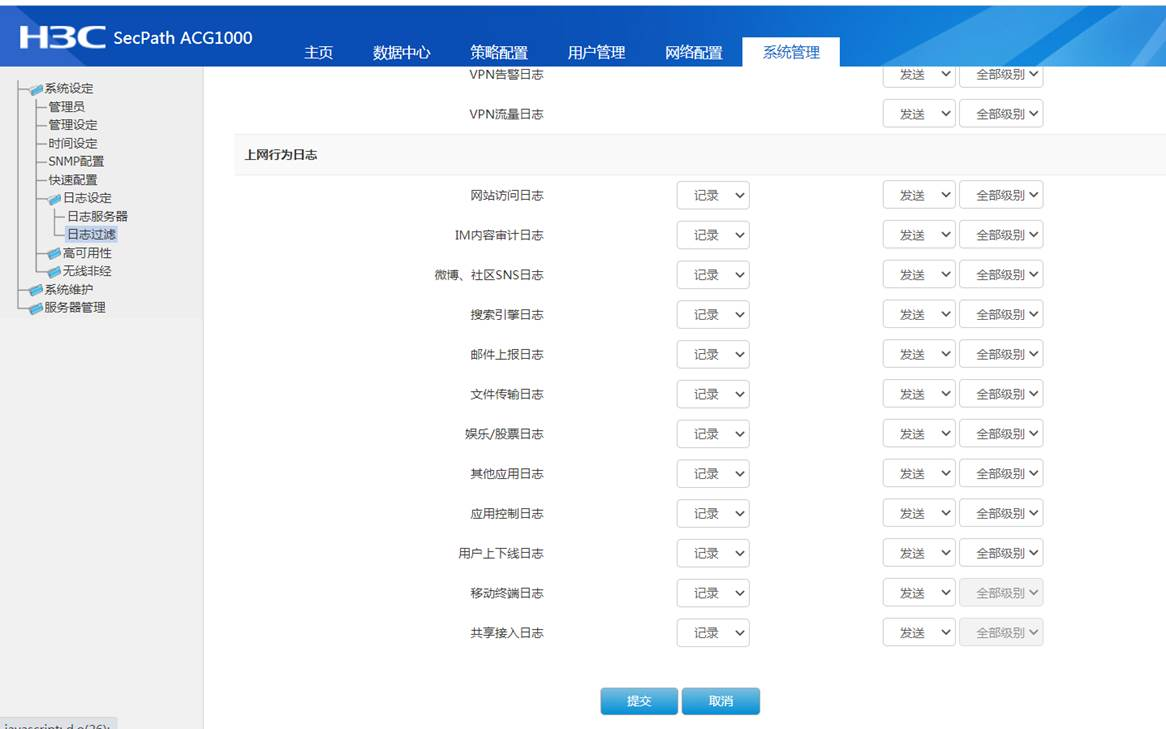Open 发送 dropdown for 用户上下线日志

pos(919,553)
